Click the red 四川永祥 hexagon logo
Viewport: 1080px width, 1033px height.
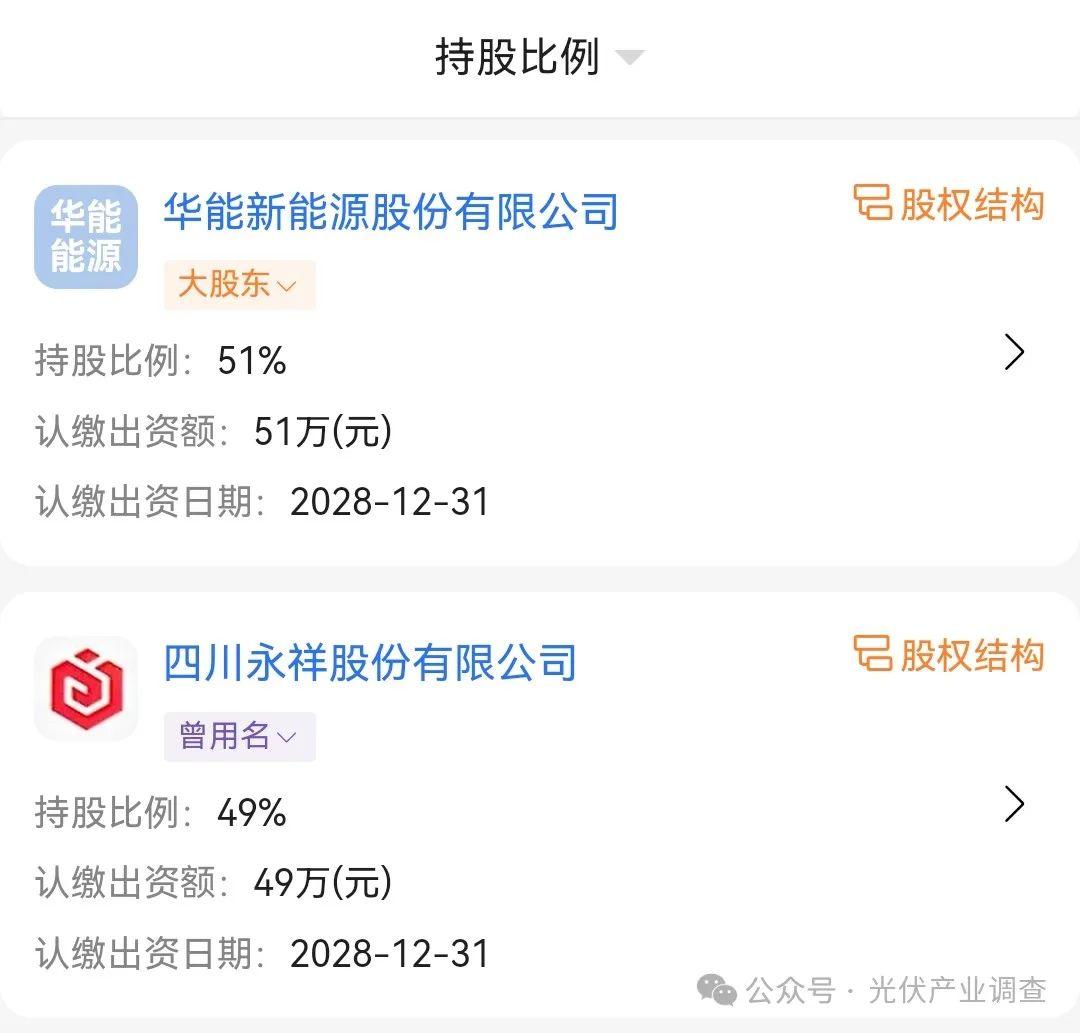(86, 689)
